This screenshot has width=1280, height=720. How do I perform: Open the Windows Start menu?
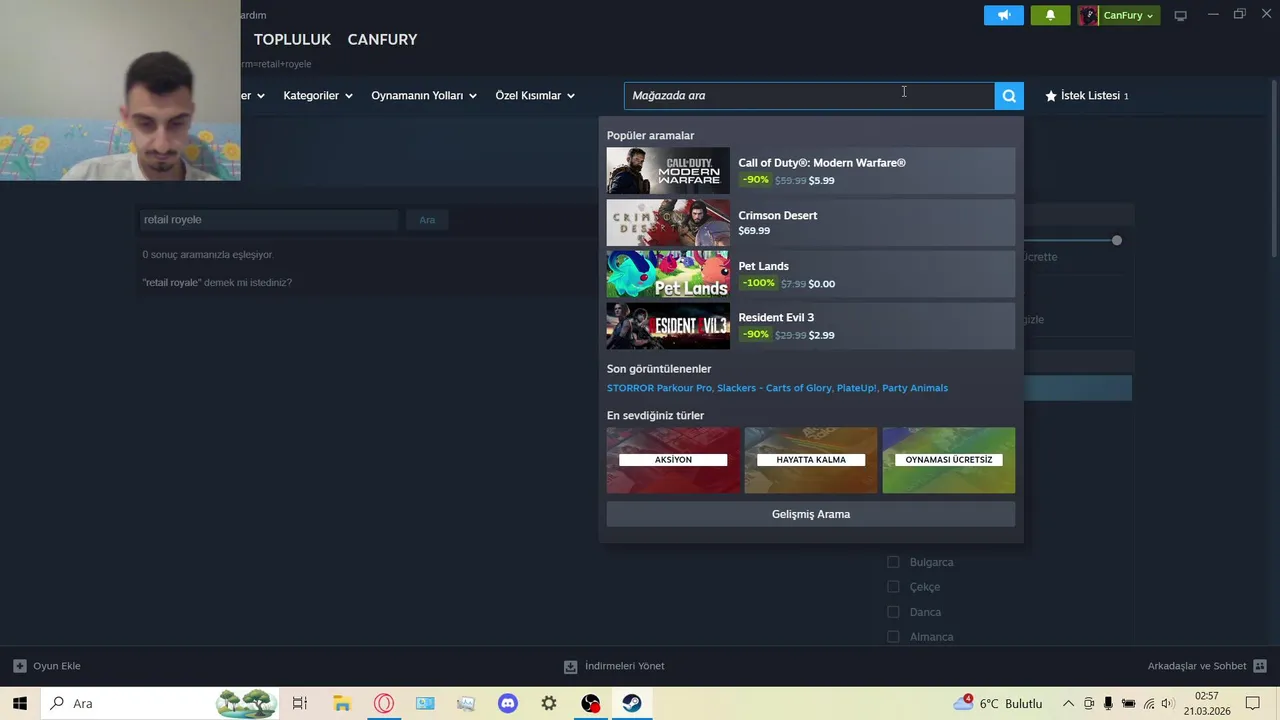(x=19, y=703)
